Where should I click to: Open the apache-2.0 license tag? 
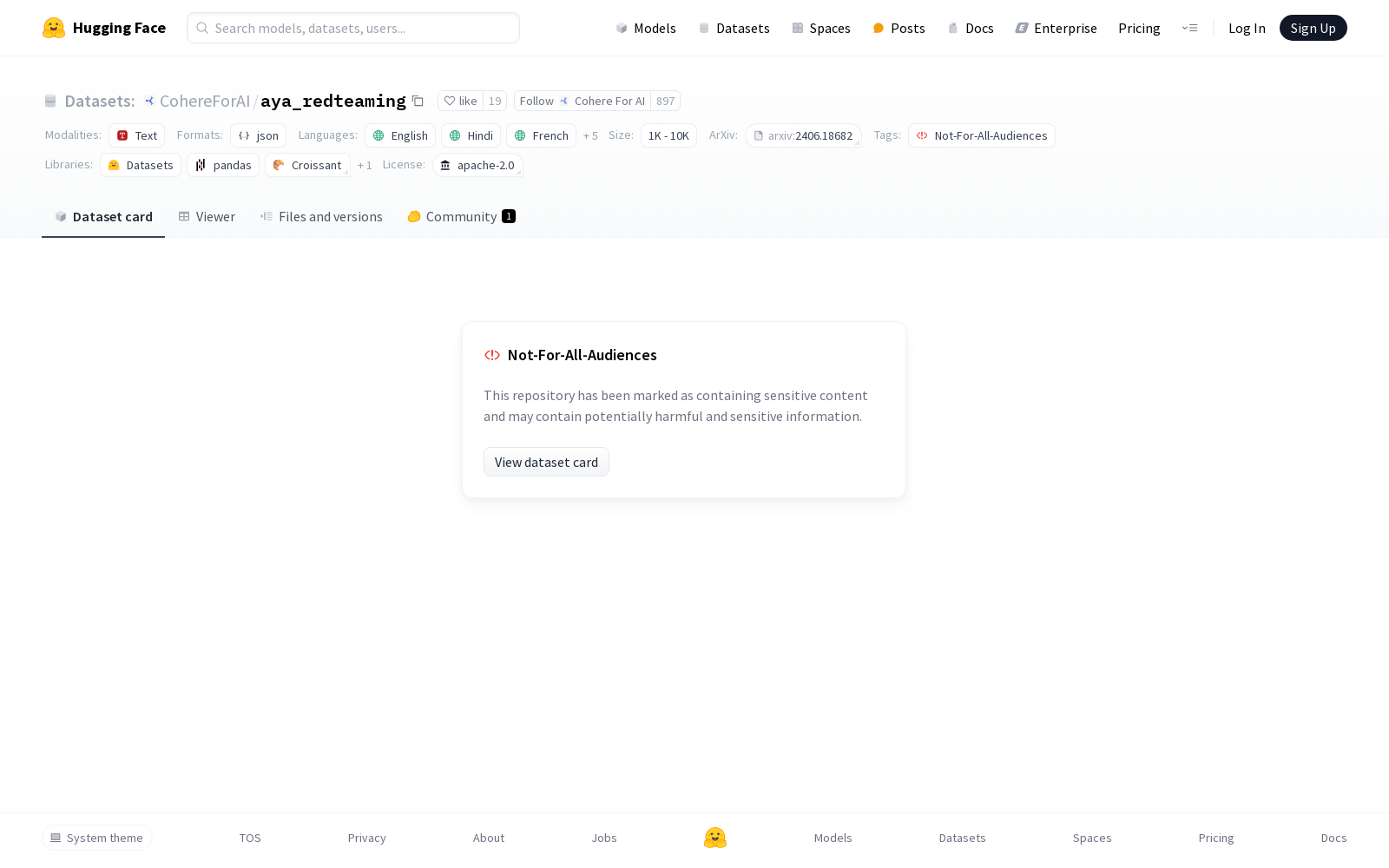click(477, 165)
